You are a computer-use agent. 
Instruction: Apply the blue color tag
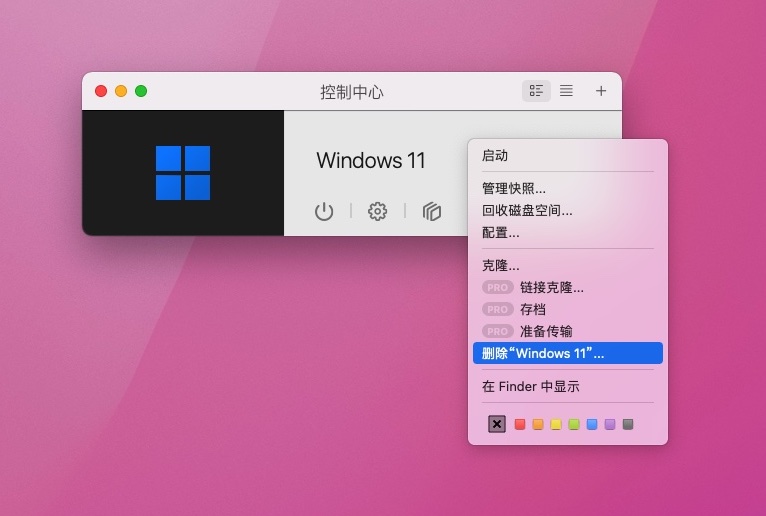592,424
